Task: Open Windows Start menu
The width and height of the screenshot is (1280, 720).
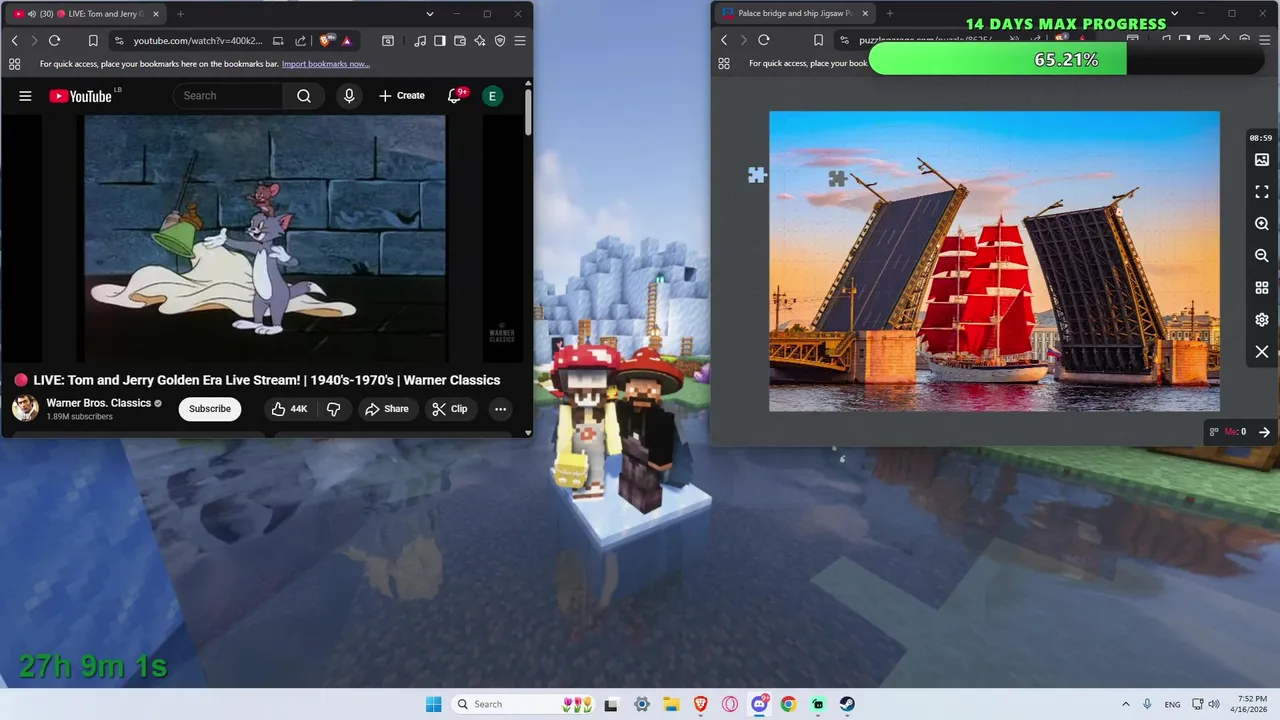Action: [433, 704]
